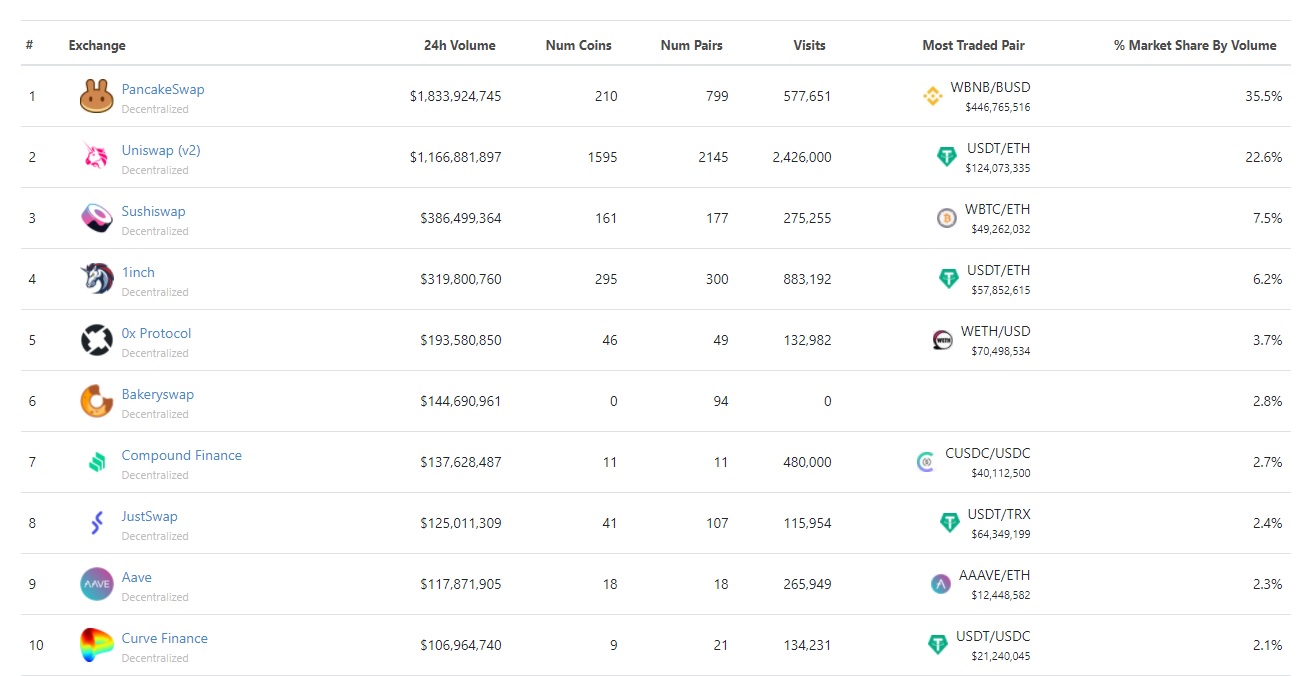Click the JustSwap logo icon
The image size is (1314, 676).
[97, 523]
